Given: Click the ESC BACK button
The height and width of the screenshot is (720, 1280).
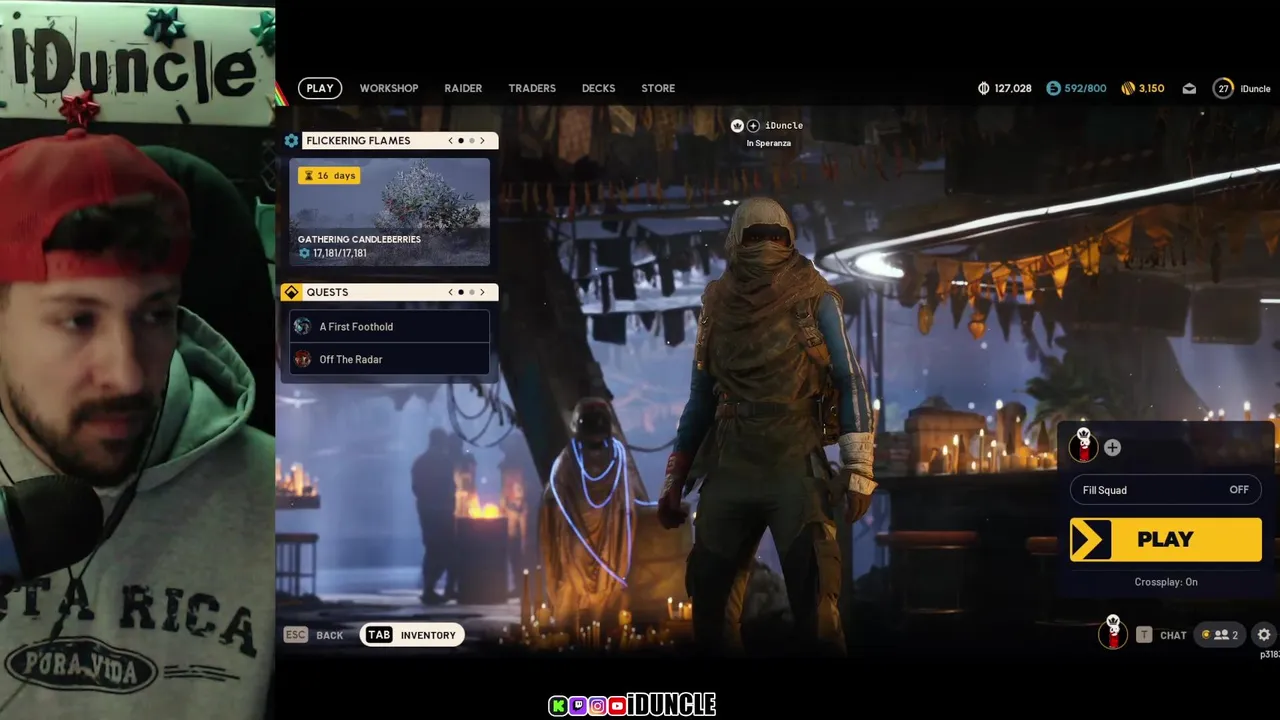Looking at the screenshot, I should point(314,635).
